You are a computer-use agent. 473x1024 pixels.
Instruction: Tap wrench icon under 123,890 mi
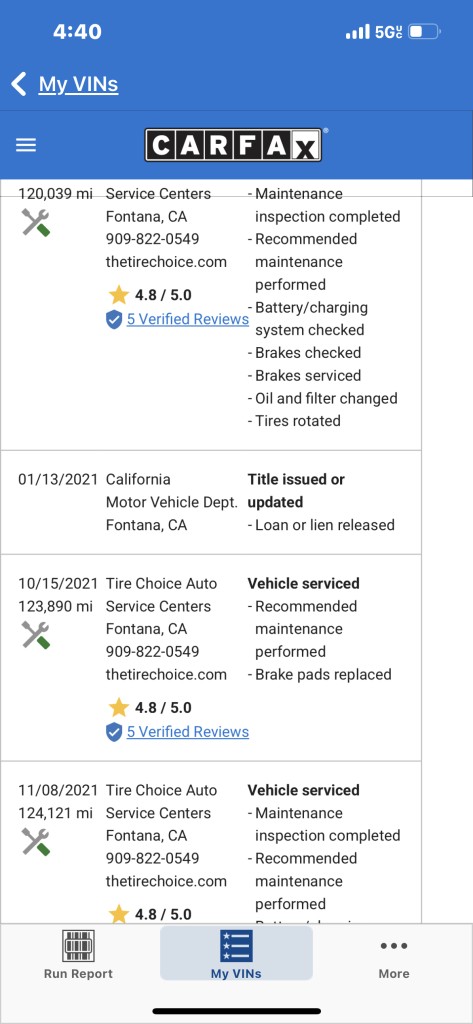point(35,635)
